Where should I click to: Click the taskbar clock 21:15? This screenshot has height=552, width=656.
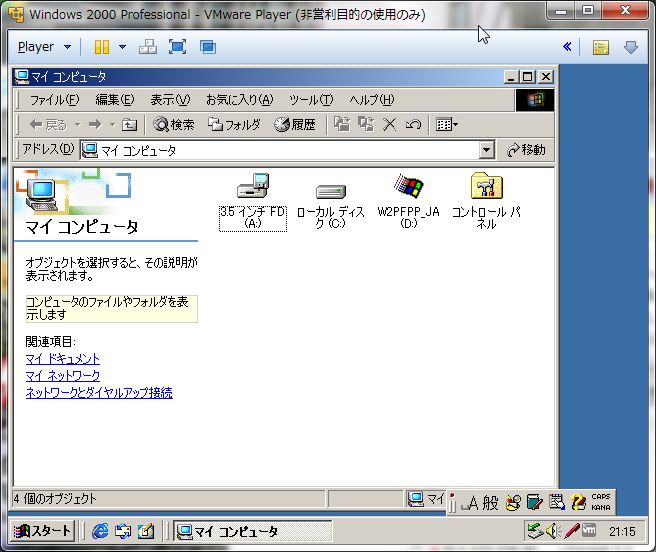[622, 531]
